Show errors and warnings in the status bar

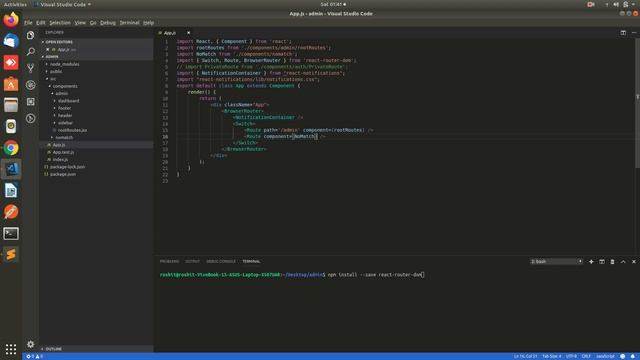click(34, 356)
